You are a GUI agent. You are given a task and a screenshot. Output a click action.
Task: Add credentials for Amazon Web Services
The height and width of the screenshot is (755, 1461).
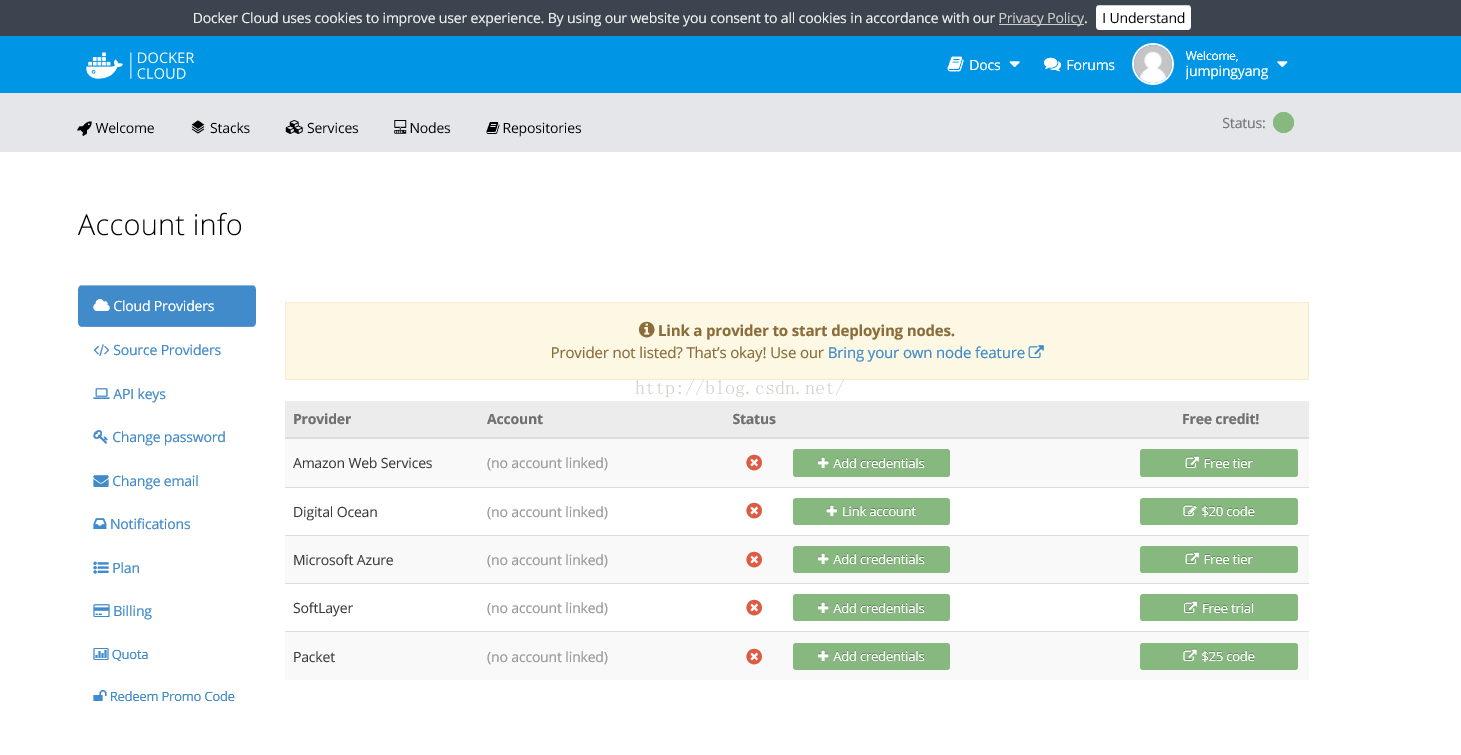[871, 463]
